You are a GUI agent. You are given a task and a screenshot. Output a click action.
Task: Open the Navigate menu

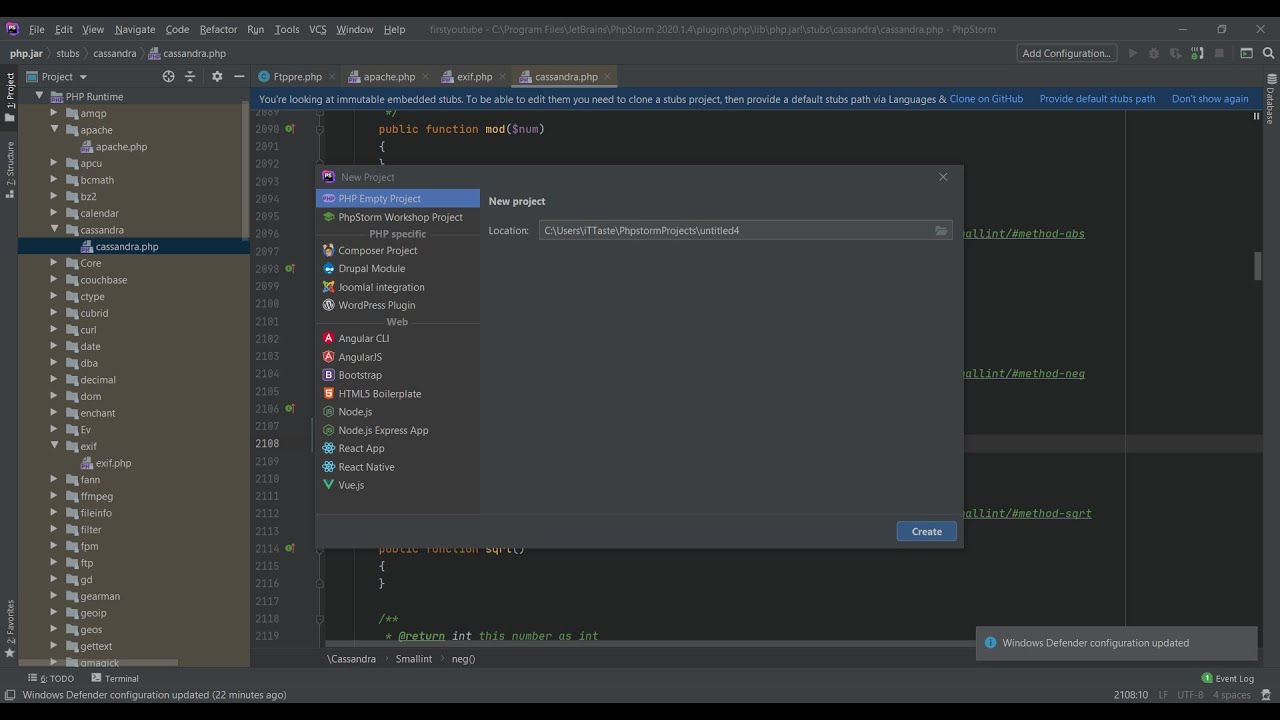click(135, 29)
